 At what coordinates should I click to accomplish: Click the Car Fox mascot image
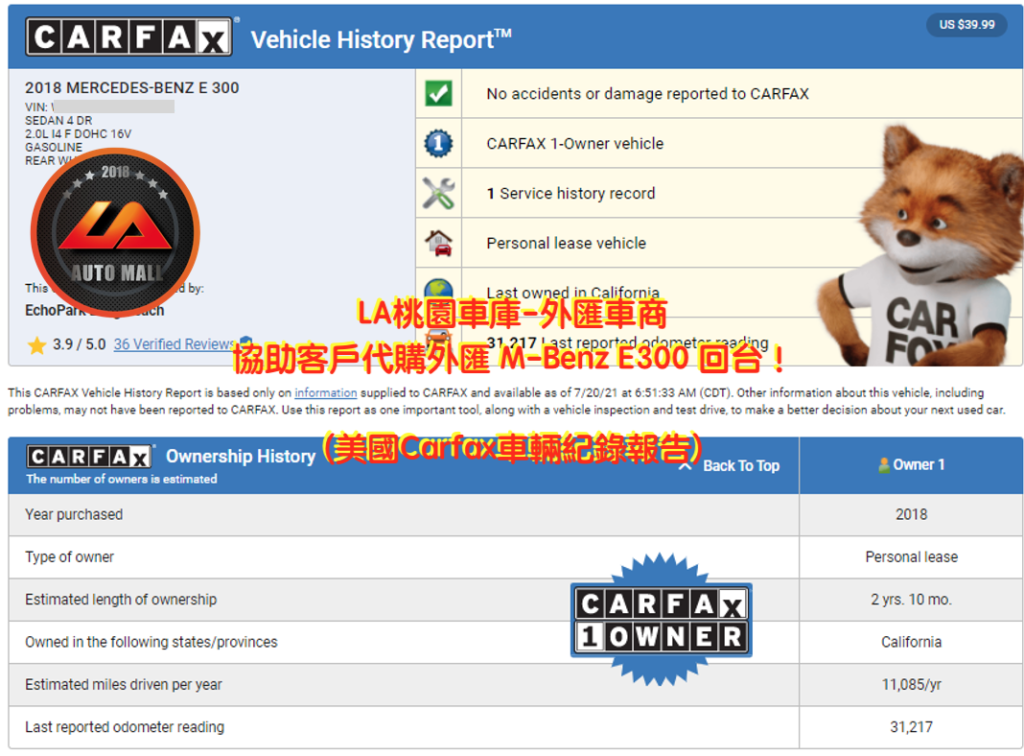(921, 245)
